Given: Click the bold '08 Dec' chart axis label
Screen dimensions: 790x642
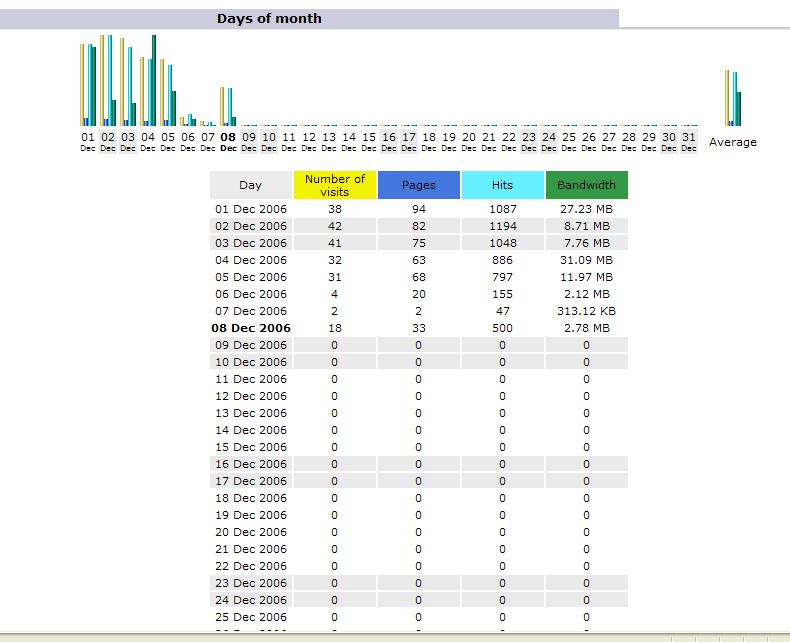Looking at the screenshot, I should [x=228, y=141].
